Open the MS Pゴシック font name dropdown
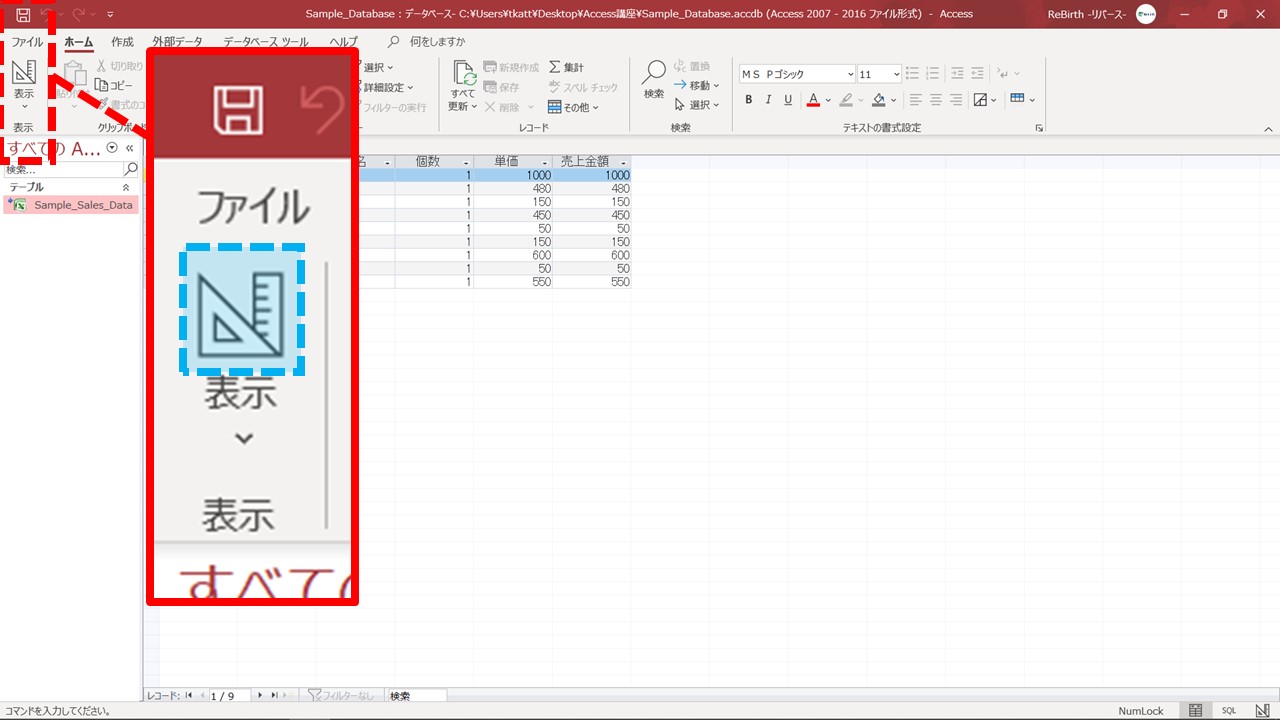1280x720 pixels. pyautogui.click(x=850, y=75)
